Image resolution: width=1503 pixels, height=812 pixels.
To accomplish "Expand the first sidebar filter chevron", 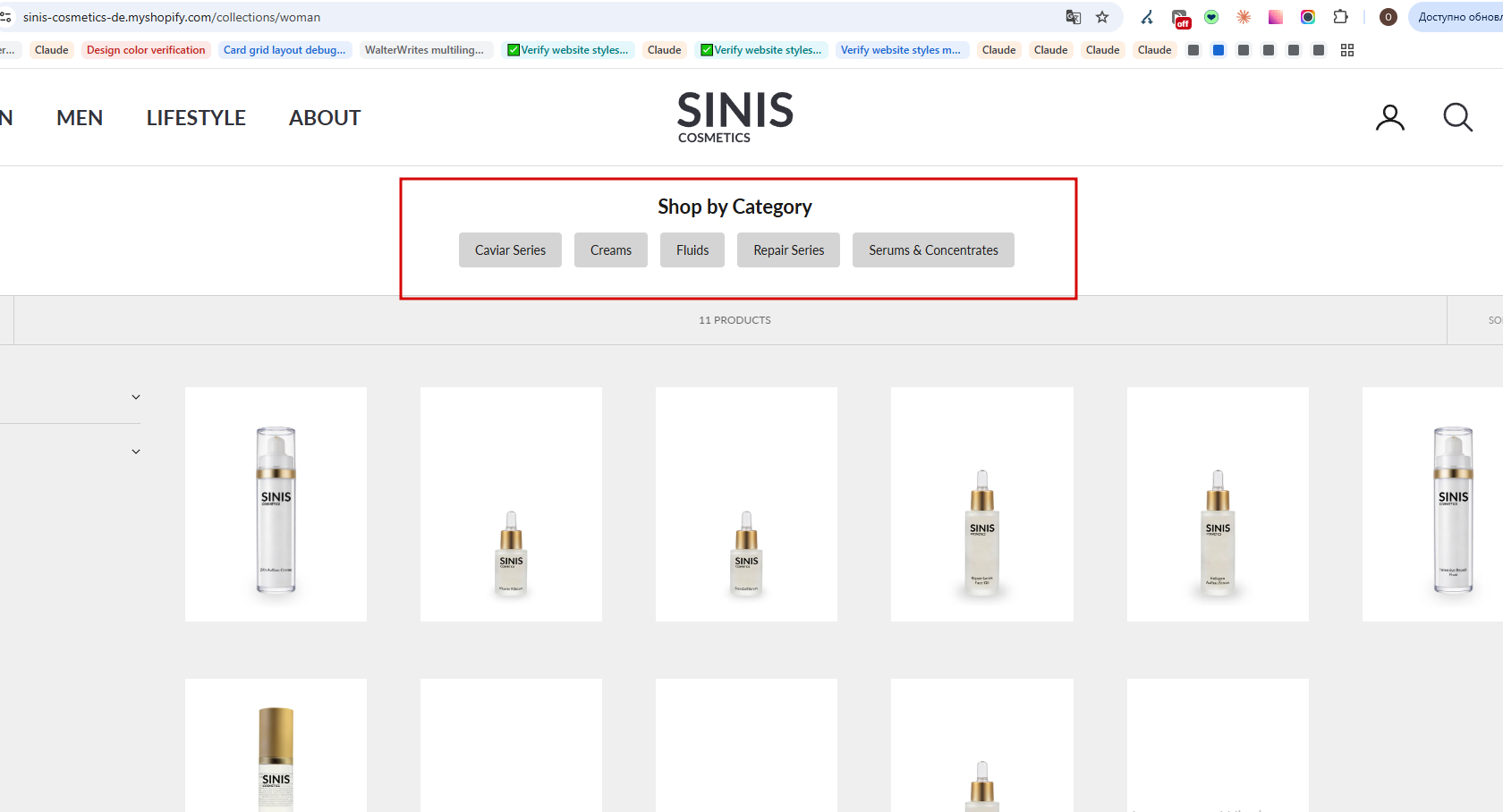I will tap(136, 397).
